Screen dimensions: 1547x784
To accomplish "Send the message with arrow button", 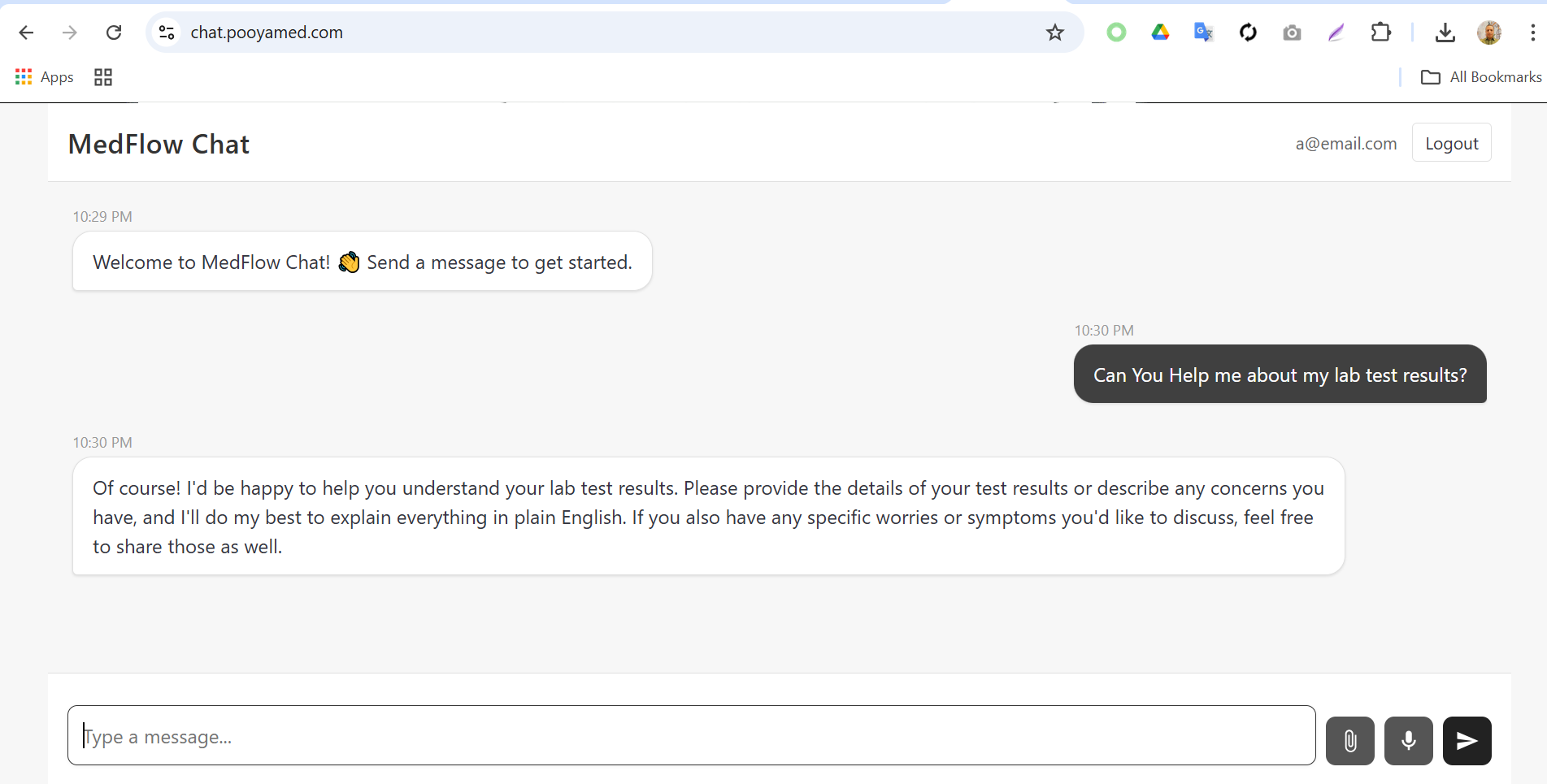I will click(x=1467, y=740).
